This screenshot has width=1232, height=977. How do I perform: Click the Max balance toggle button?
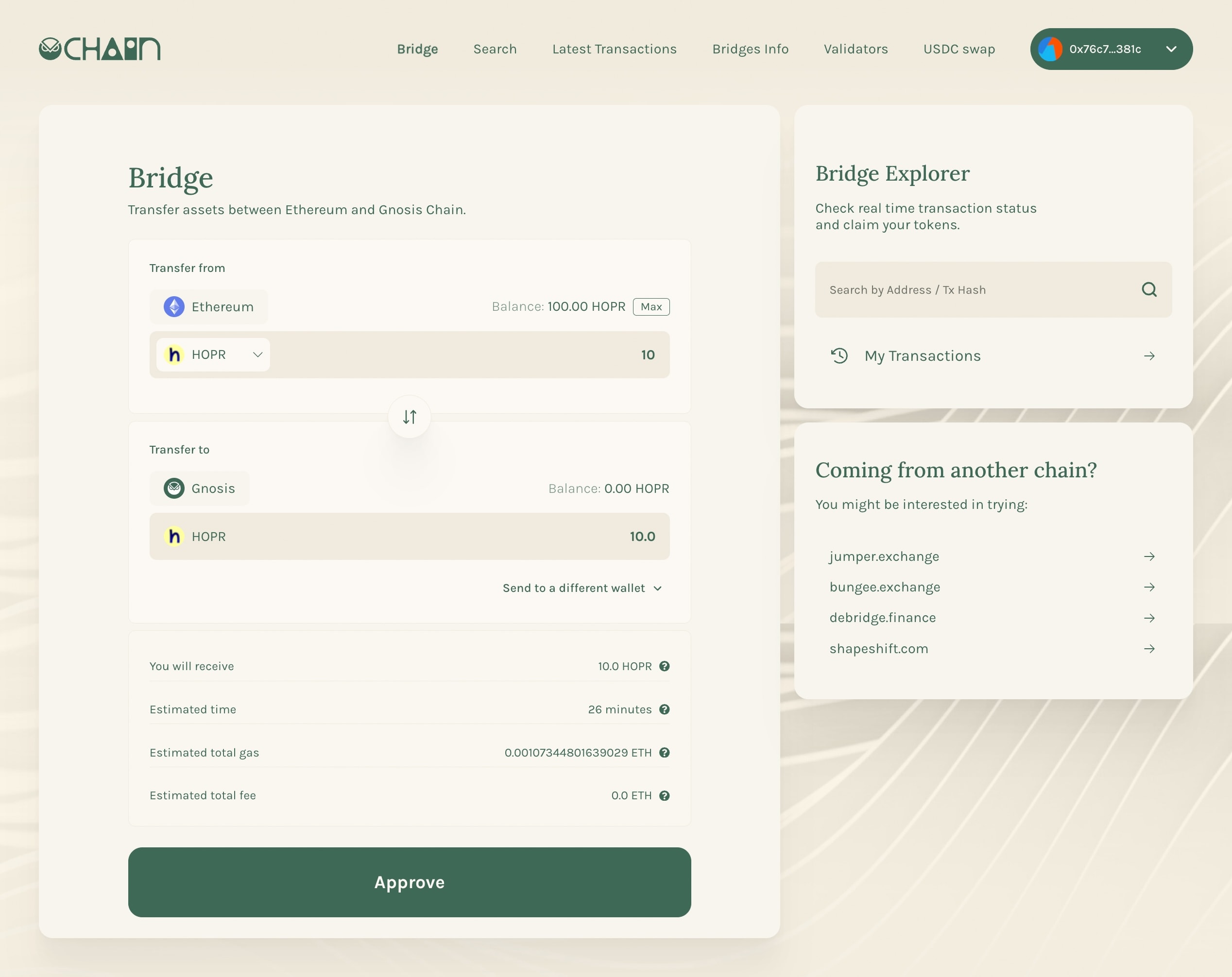[652, 306]
